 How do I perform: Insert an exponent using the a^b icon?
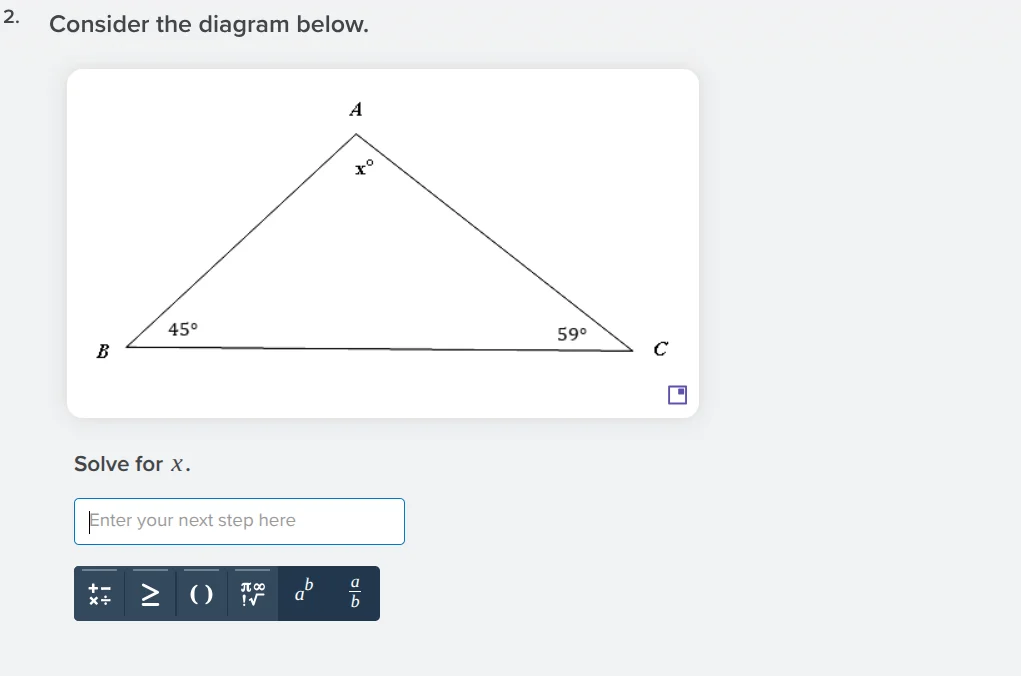click(302, 593)
